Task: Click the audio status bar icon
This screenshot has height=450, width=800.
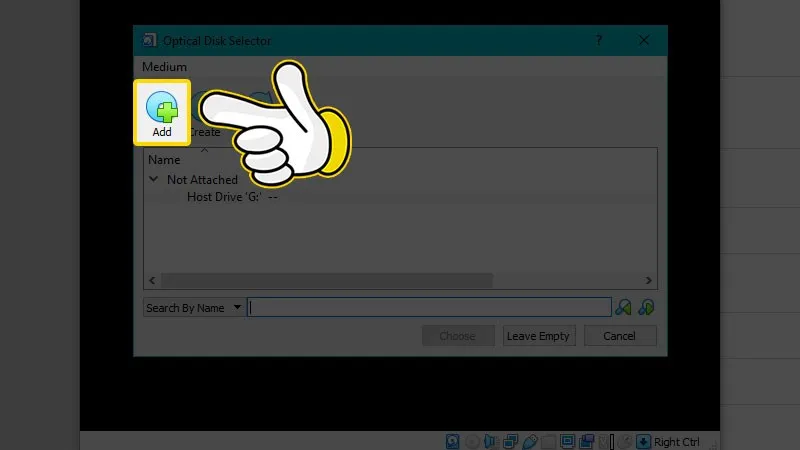Action: (492, 441)
